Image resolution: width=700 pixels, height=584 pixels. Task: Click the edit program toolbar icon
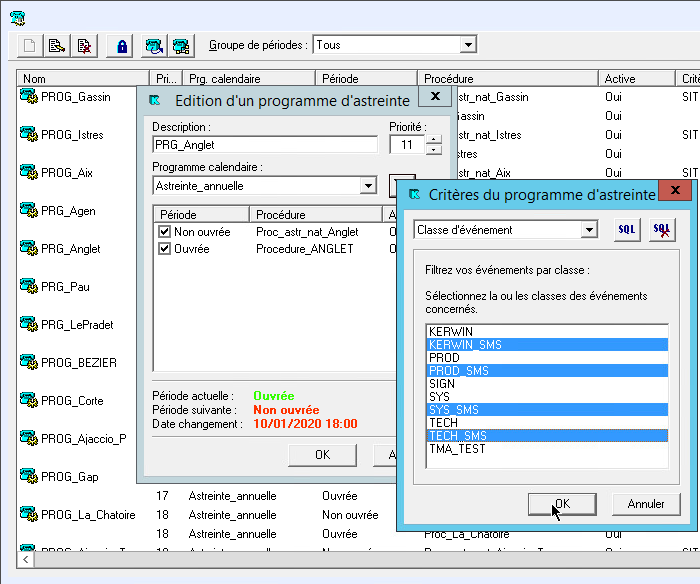tap(58, 46)
